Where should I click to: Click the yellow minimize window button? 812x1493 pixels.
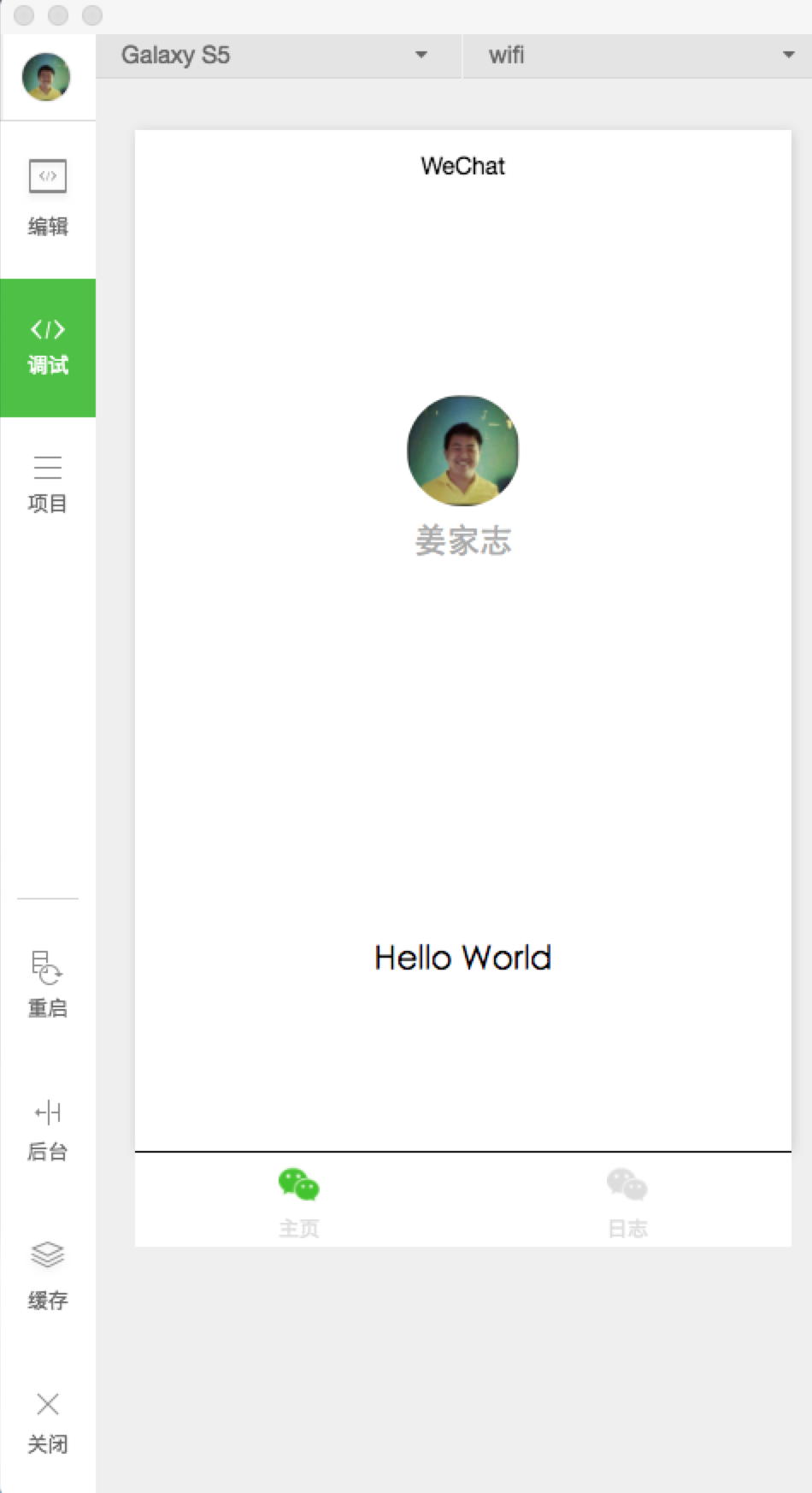[x=58, y=15]
